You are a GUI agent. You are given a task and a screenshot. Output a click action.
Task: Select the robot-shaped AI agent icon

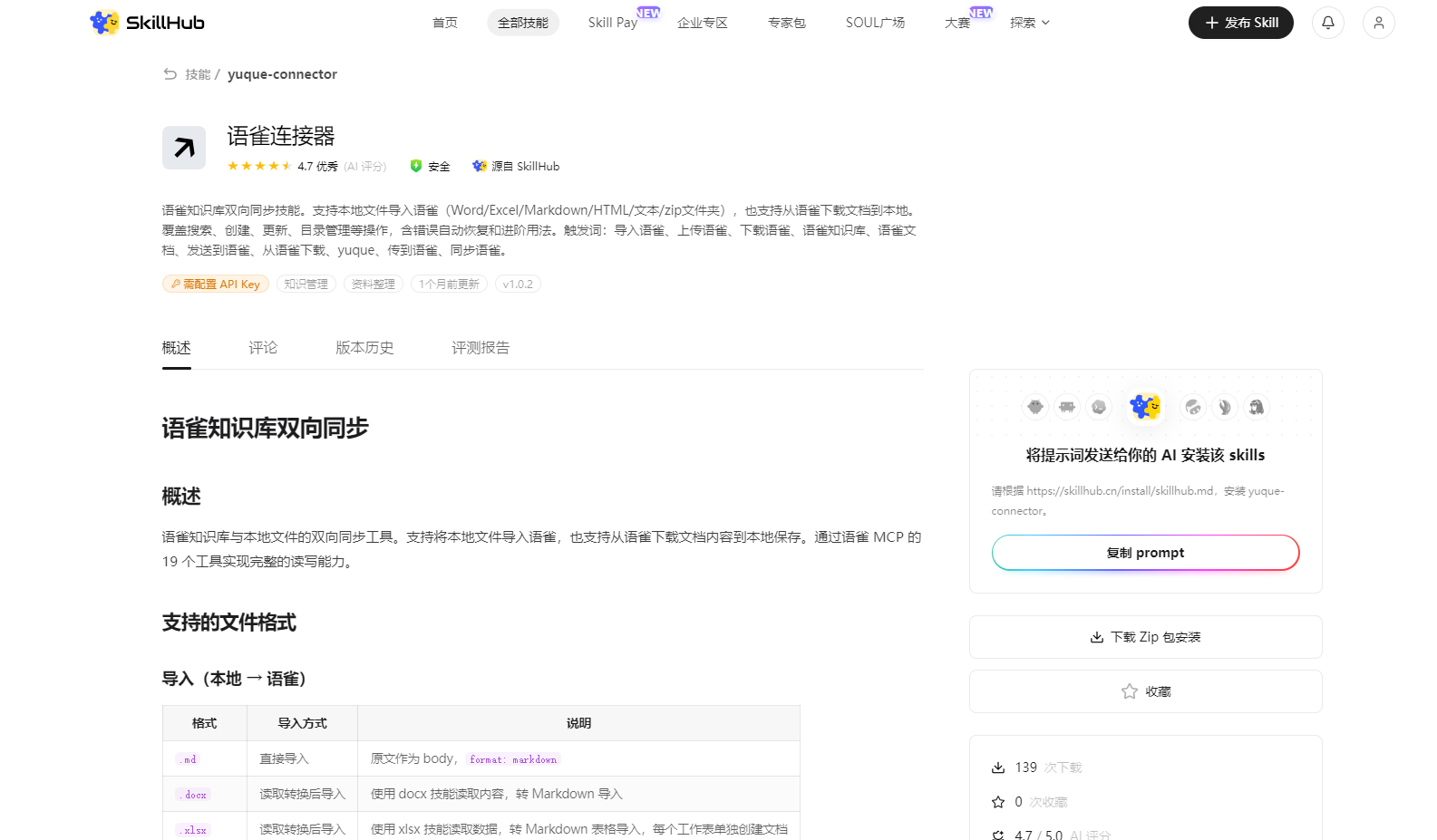coord(1067,407)
